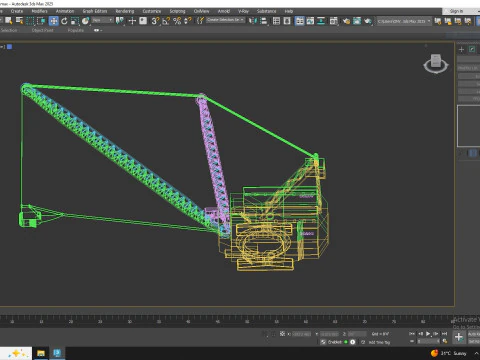Activate the Select and Scale tool
This screenshot has height=360, width=480.
(75, 21)
